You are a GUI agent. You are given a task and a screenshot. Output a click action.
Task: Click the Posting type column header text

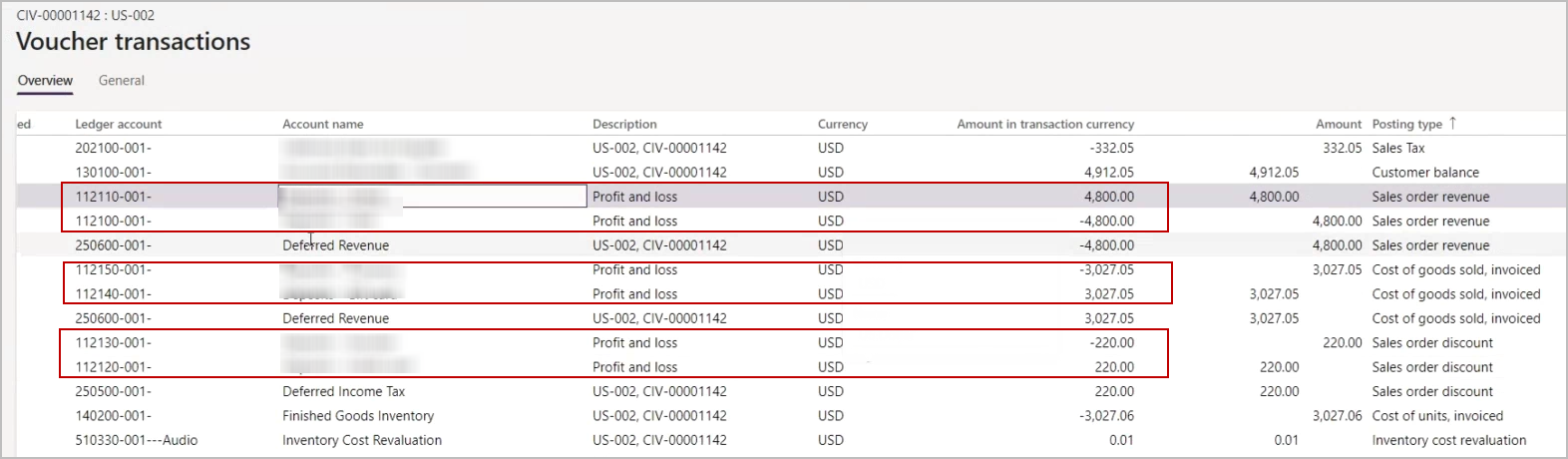pyautogui.click(x=1406, y=124)
